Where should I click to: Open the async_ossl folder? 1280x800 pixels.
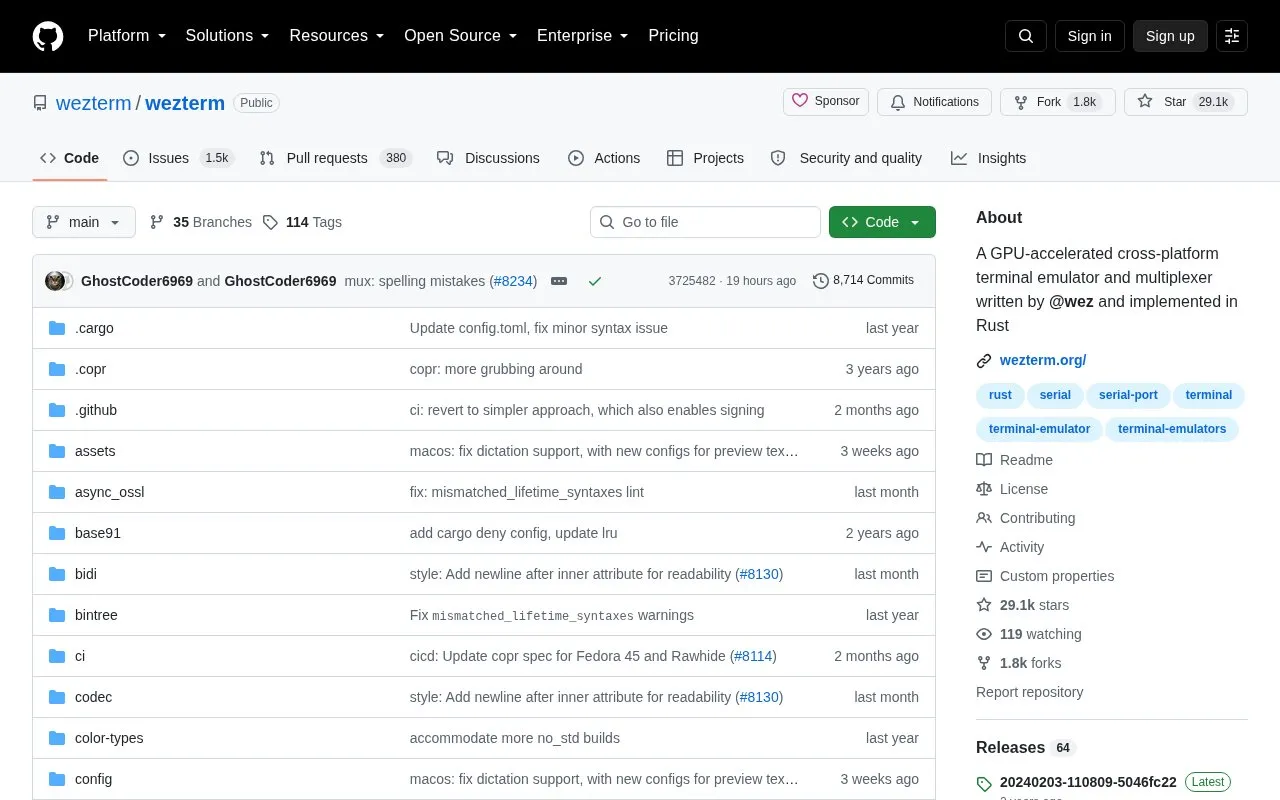pos(110,492)
